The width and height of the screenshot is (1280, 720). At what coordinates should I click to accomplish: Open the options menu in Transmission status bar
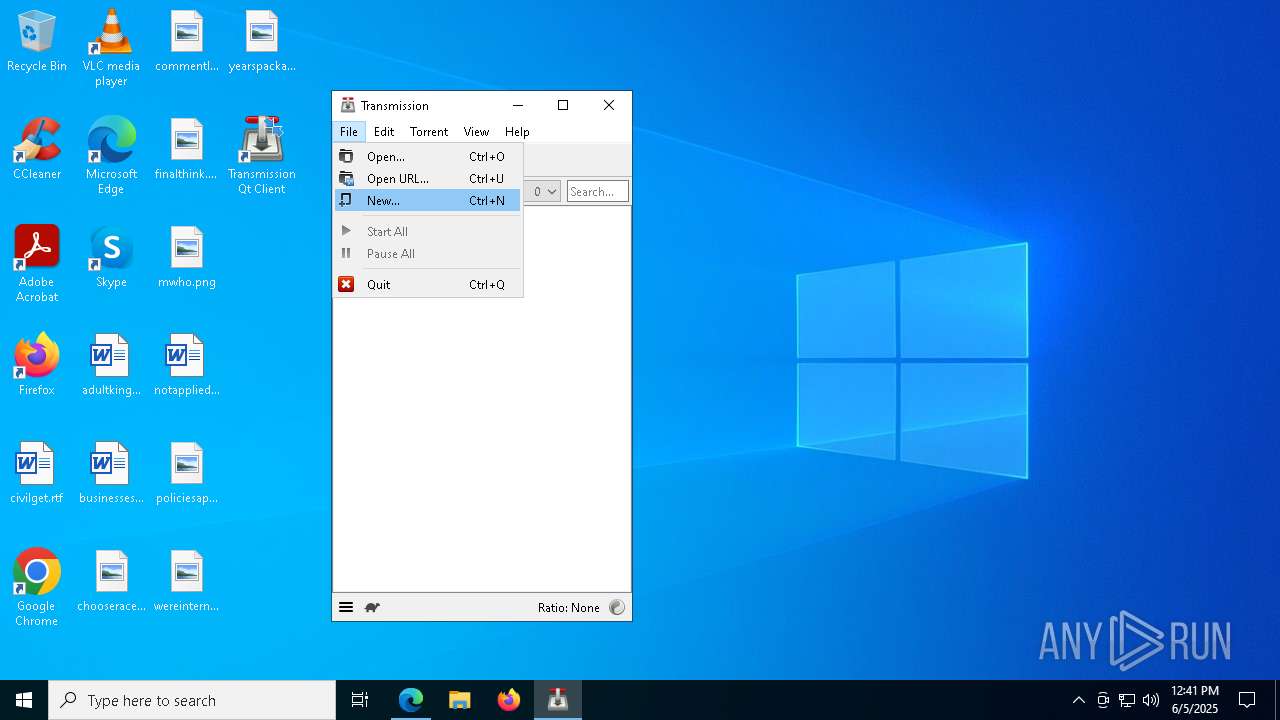tap(346, 607)
